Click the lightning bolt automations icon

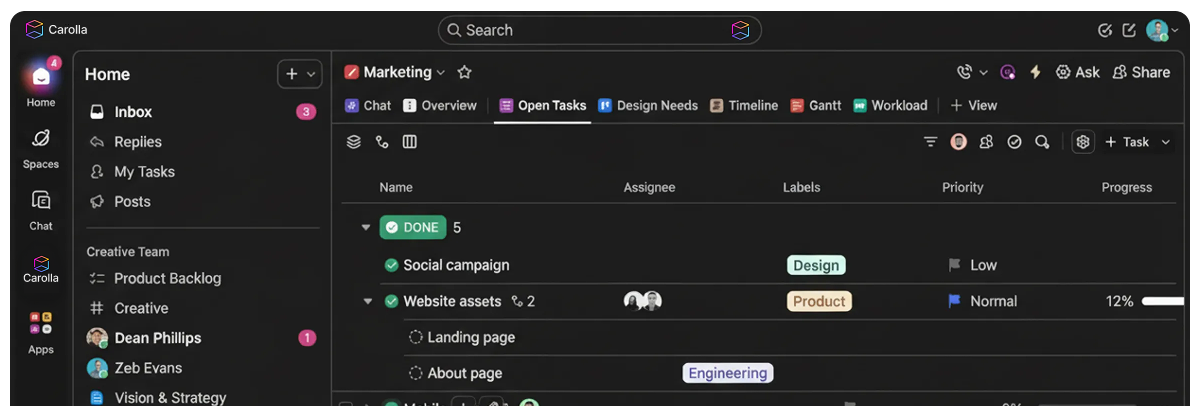[x=1035, y=72]
